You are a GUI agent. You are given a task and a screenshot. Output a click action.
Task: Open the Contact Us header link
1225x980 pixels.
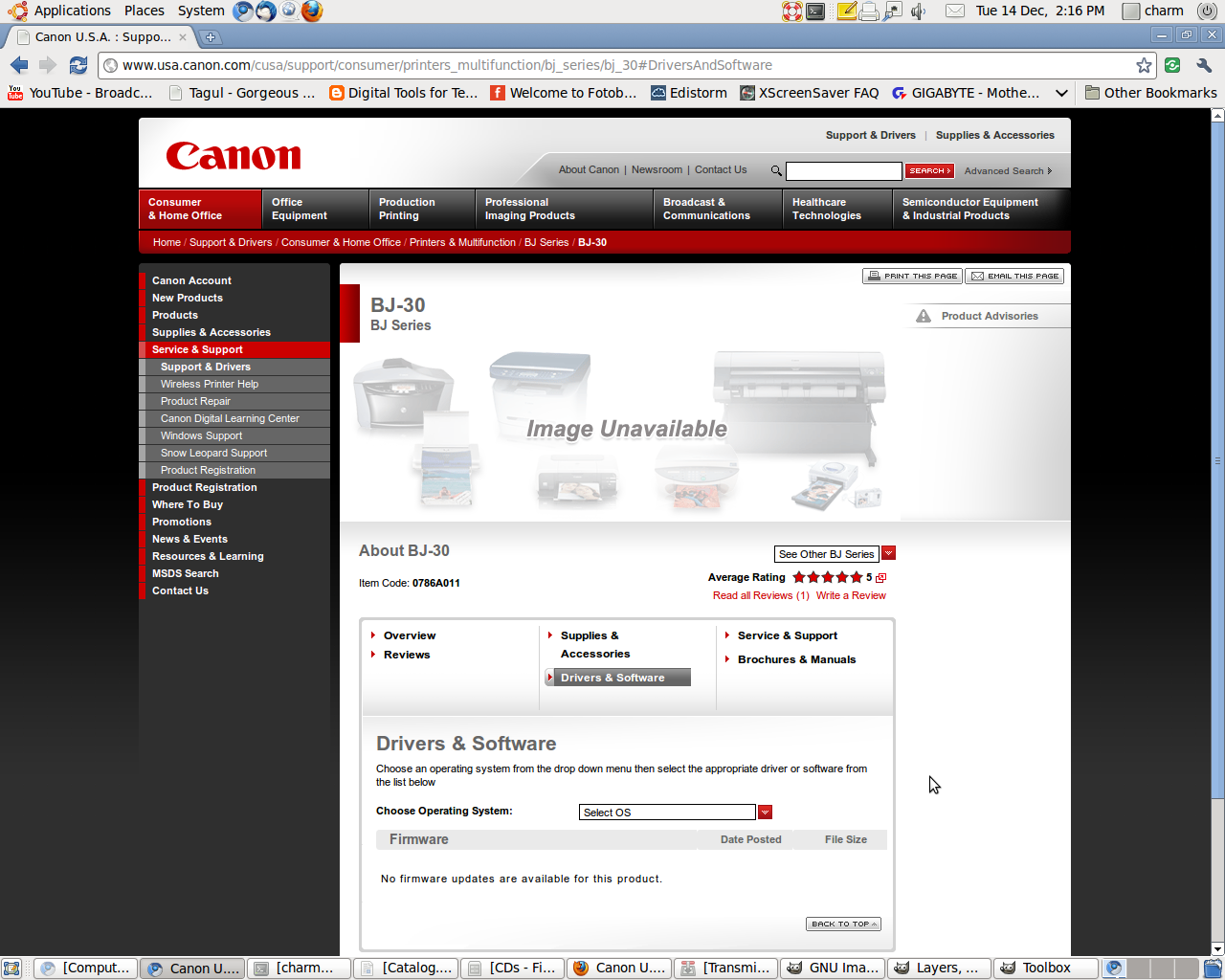point(721,169)
